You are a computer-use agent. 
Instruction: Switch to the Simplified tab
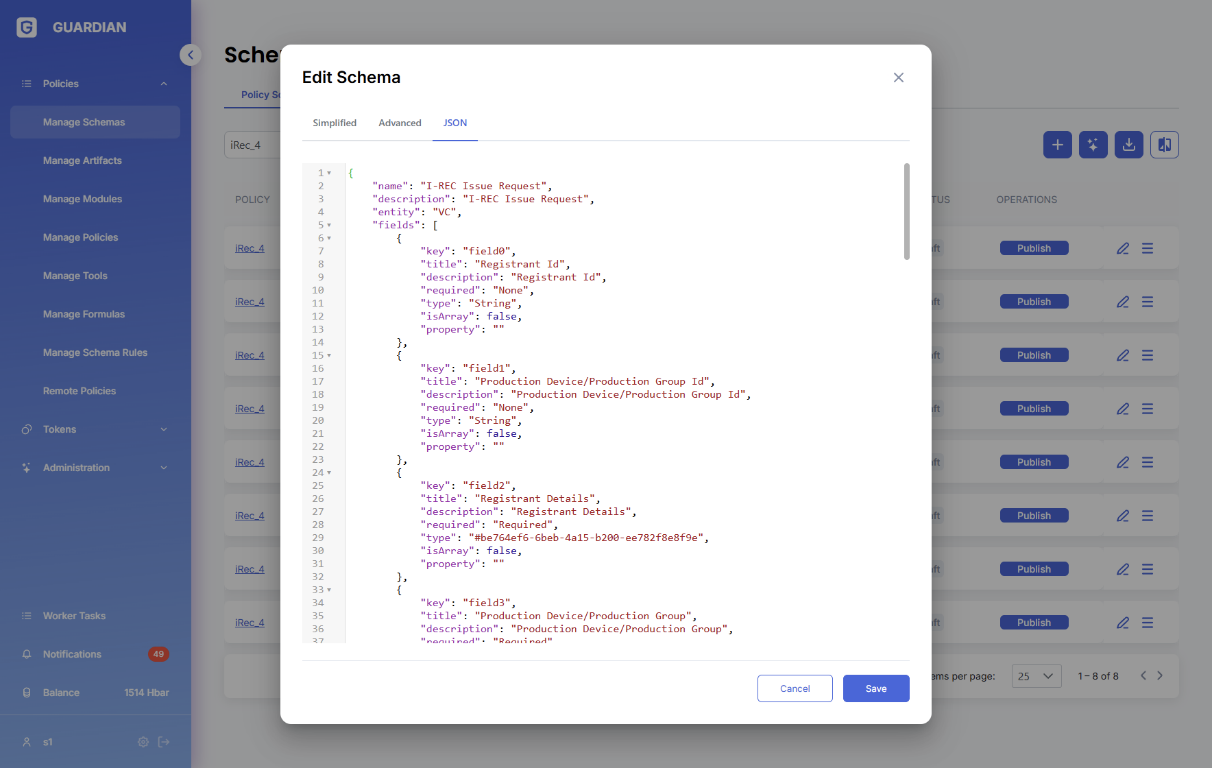coord(334,123)
